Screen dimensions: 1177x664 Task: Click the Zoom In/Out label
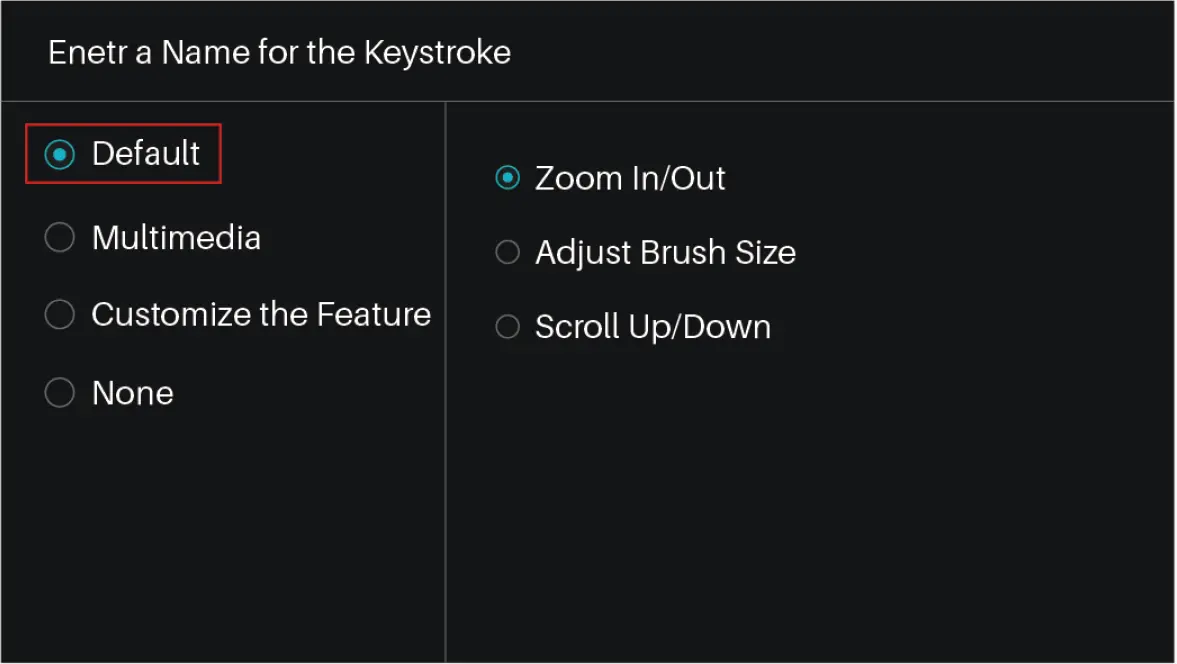(630, 177)
